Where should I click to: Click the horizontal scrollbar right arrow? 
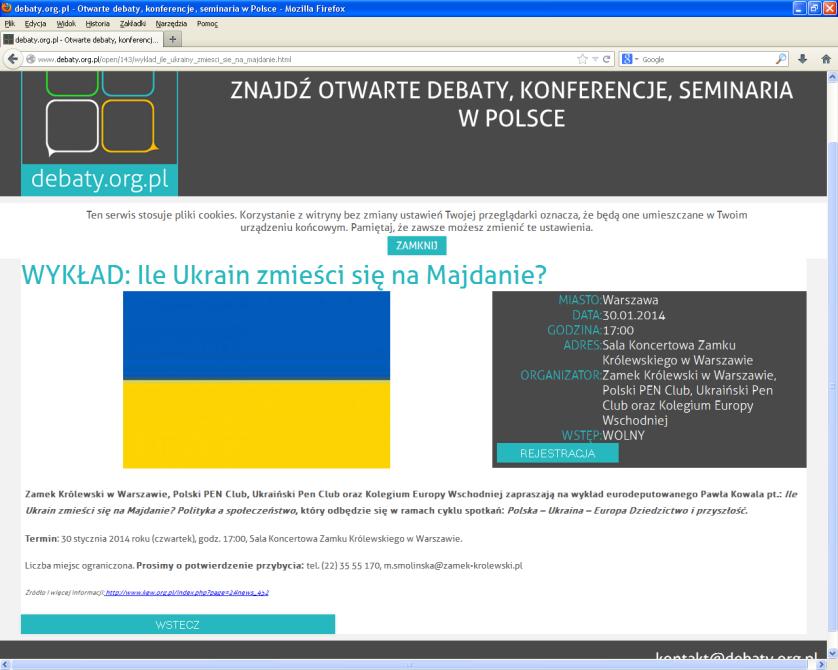click(x=822, y=665)
